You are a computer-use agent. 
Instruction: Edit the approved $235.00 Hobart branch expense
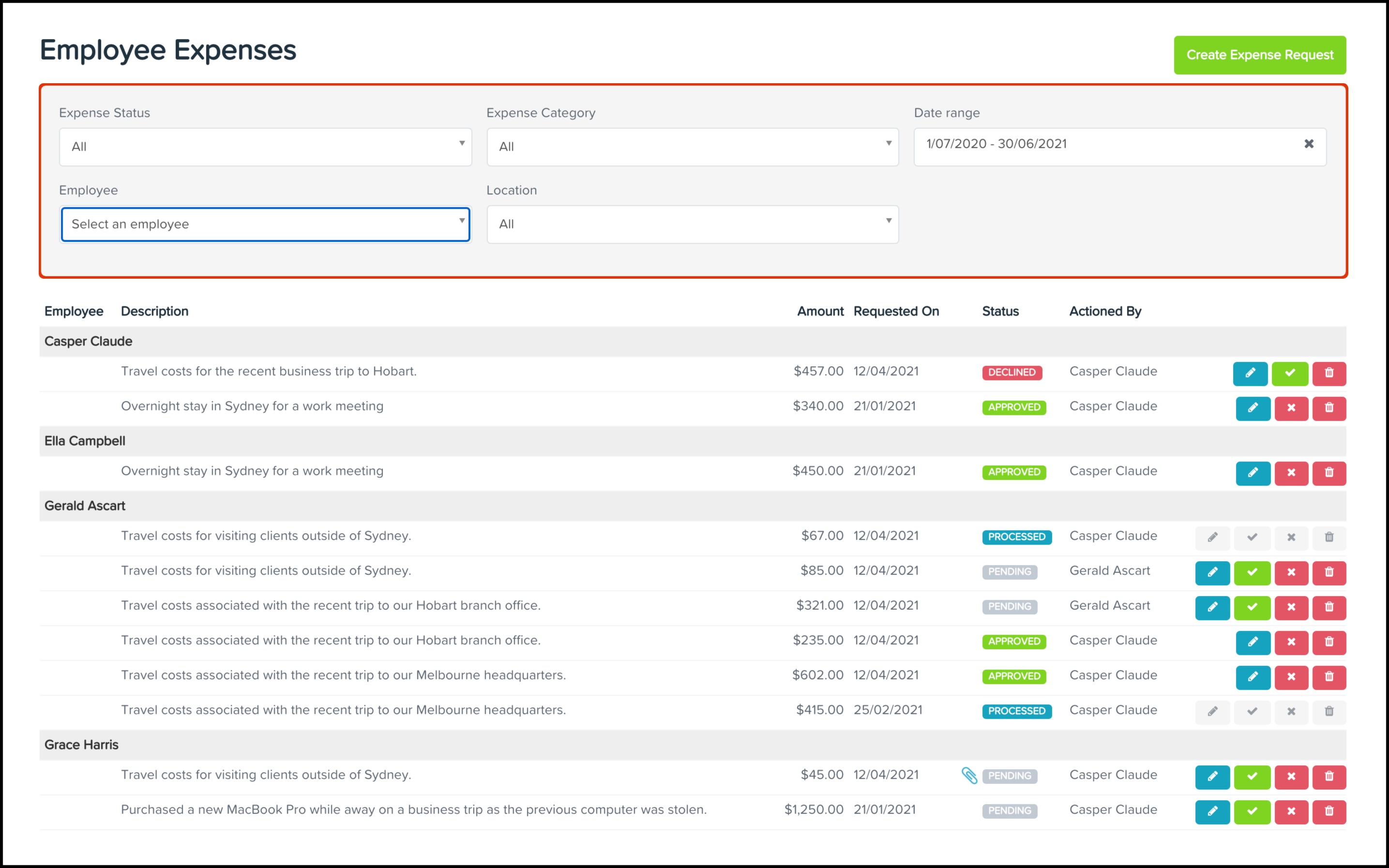click(1253, 642)
